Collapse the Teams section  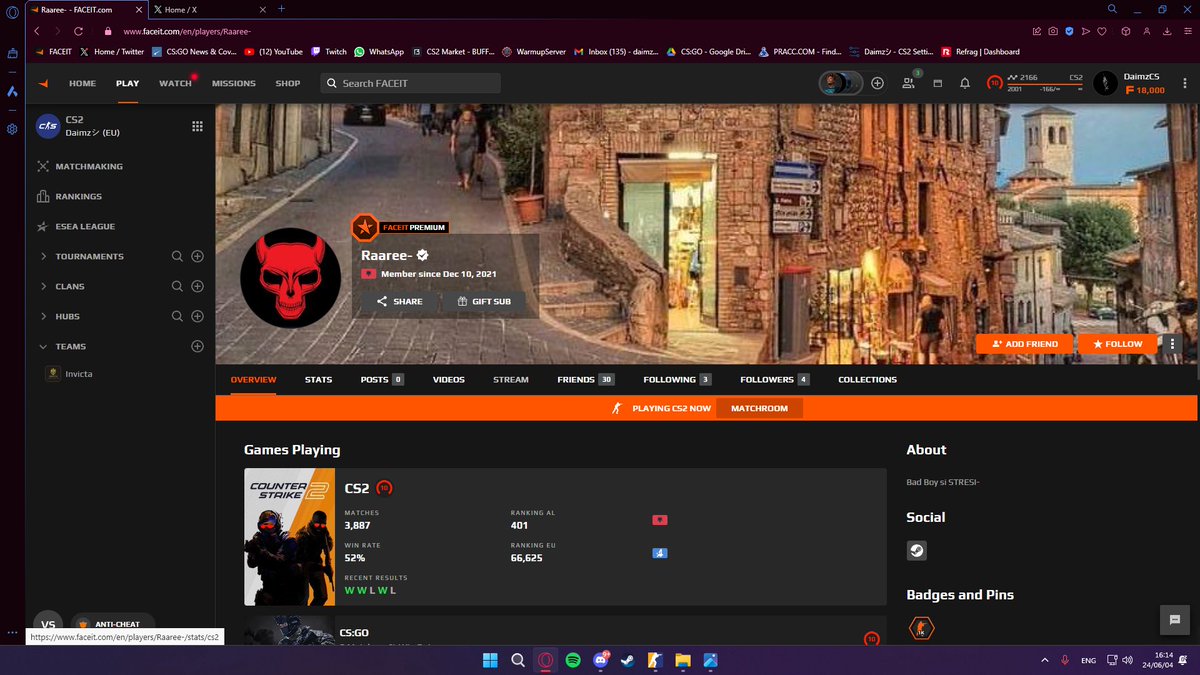[44, 346]
